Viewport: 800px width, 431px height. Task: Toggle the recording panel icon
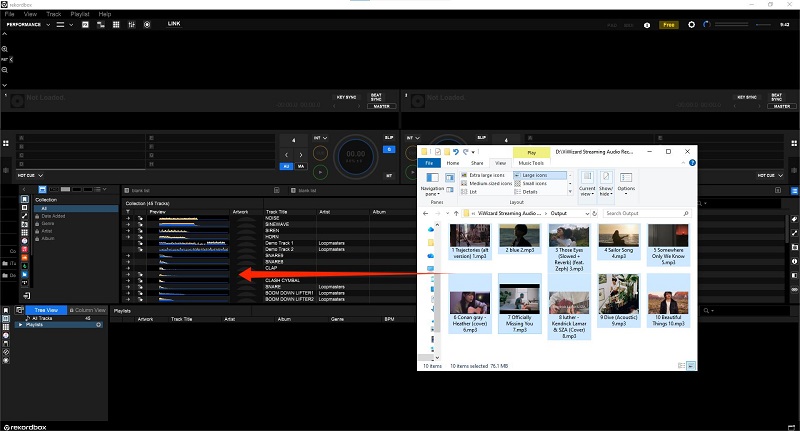[x=147, y=24]
